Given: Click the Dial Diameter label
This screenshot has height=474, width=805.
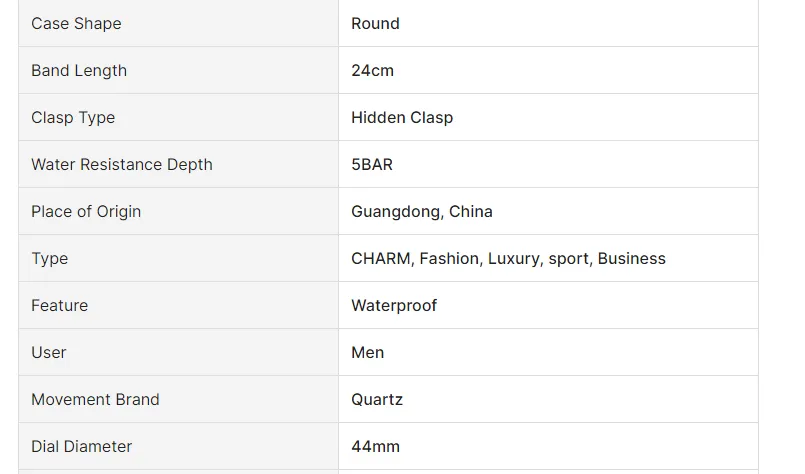Looking at the screenshot, I should pos(82,446).
